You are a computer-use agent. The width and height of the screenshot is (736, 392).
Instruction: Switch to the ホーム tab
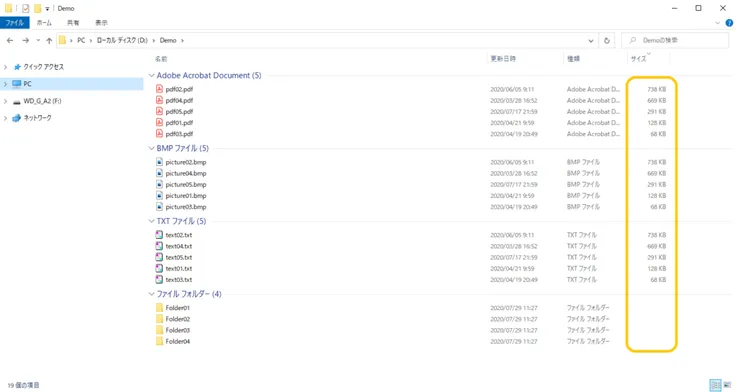pos(44,23)
